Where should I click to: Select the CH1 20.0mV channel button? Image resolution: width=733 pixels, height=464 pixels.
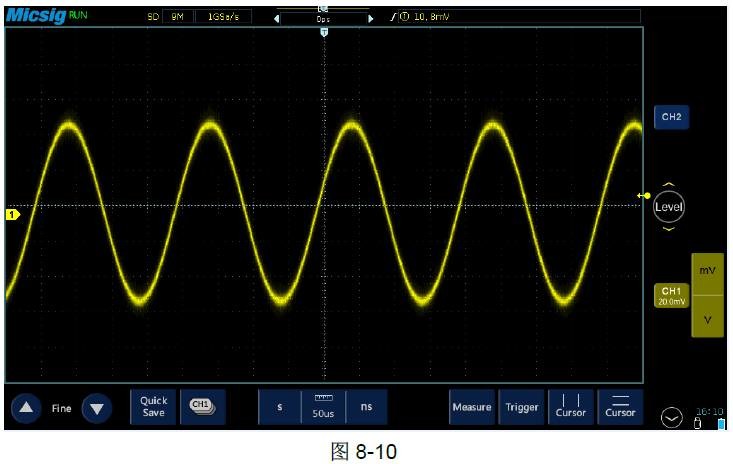(671, 296)
